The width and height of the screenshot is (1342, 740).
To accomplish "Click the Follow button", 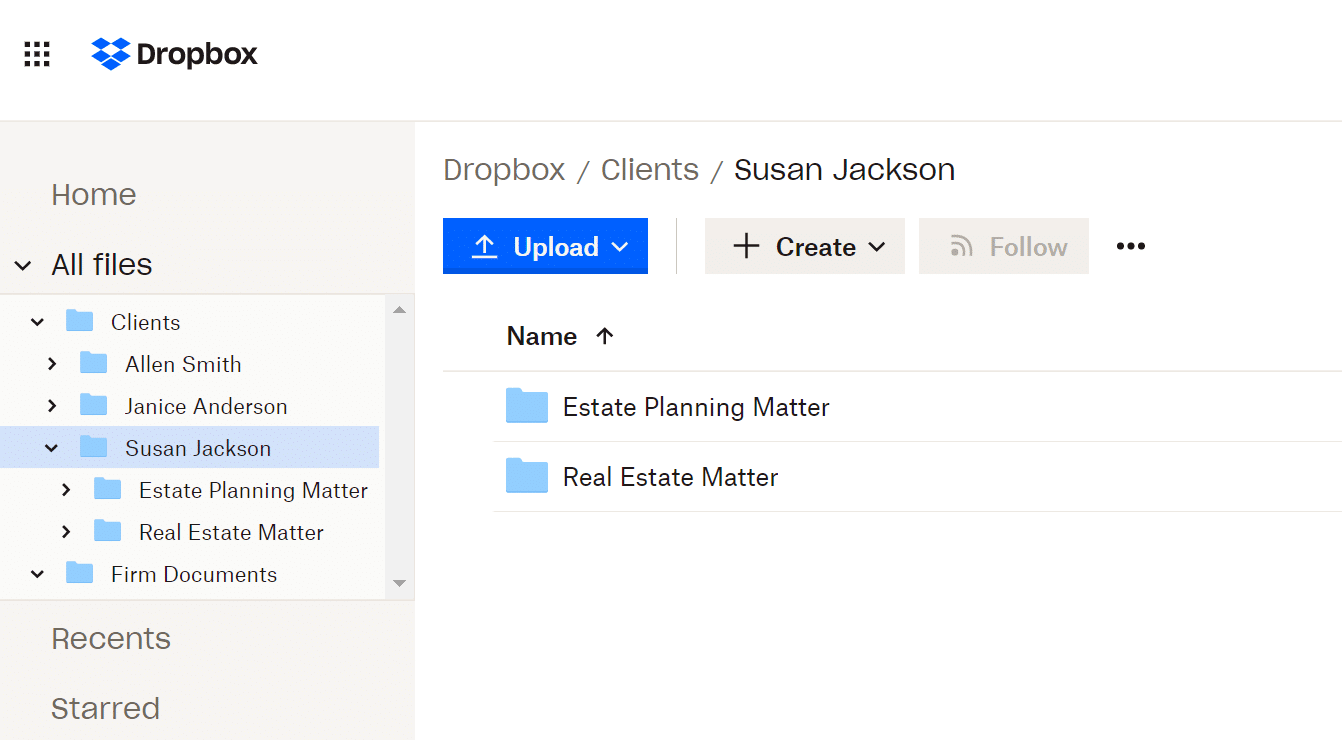I will pos(1004,246).
